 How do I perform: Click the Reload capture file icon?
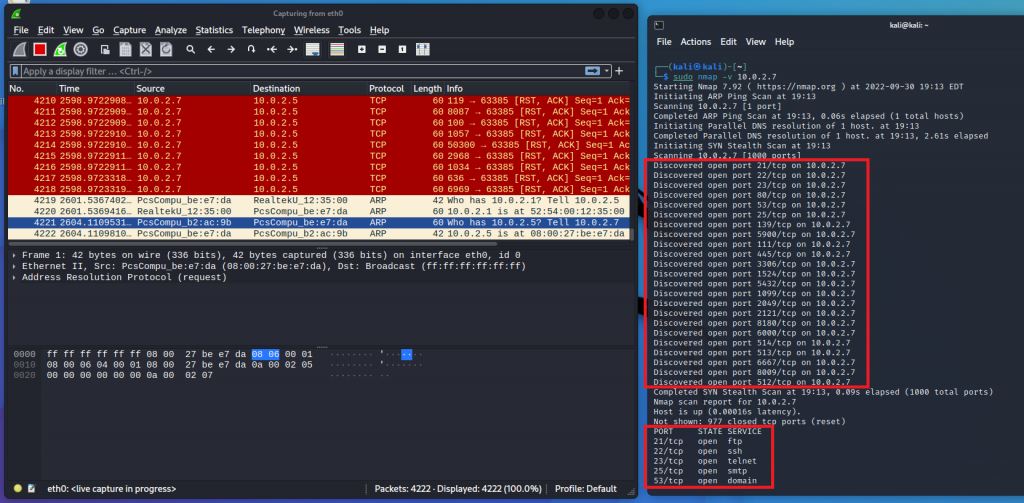coord(166,49)
